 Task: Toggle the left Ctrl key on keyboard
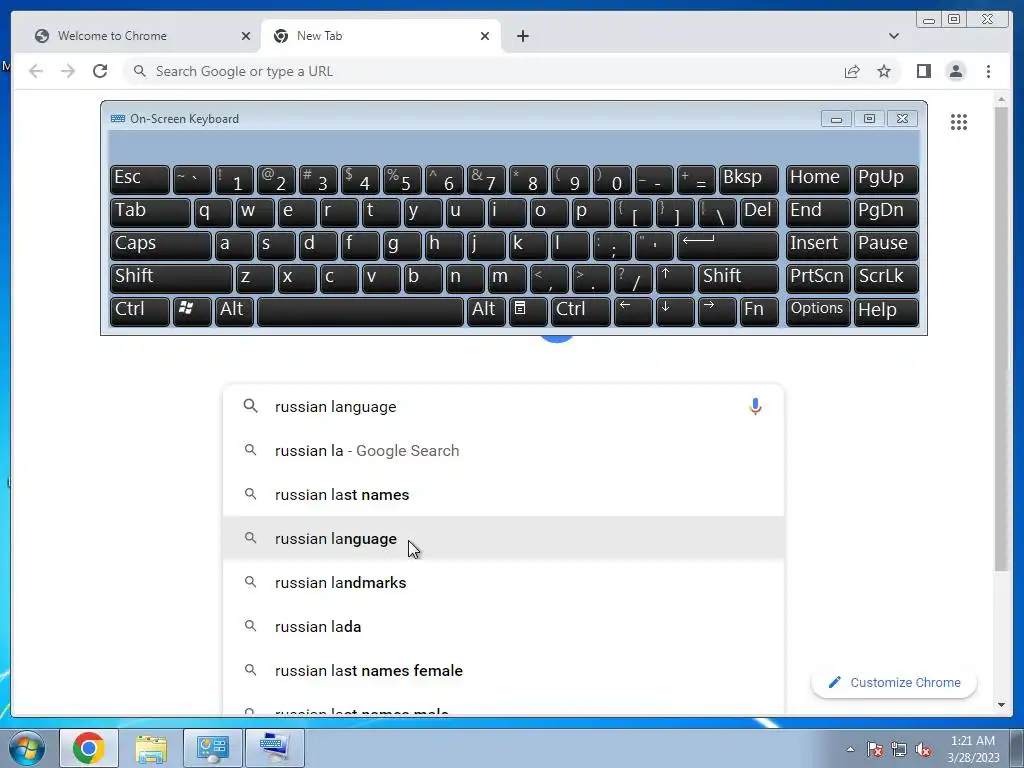140,311
